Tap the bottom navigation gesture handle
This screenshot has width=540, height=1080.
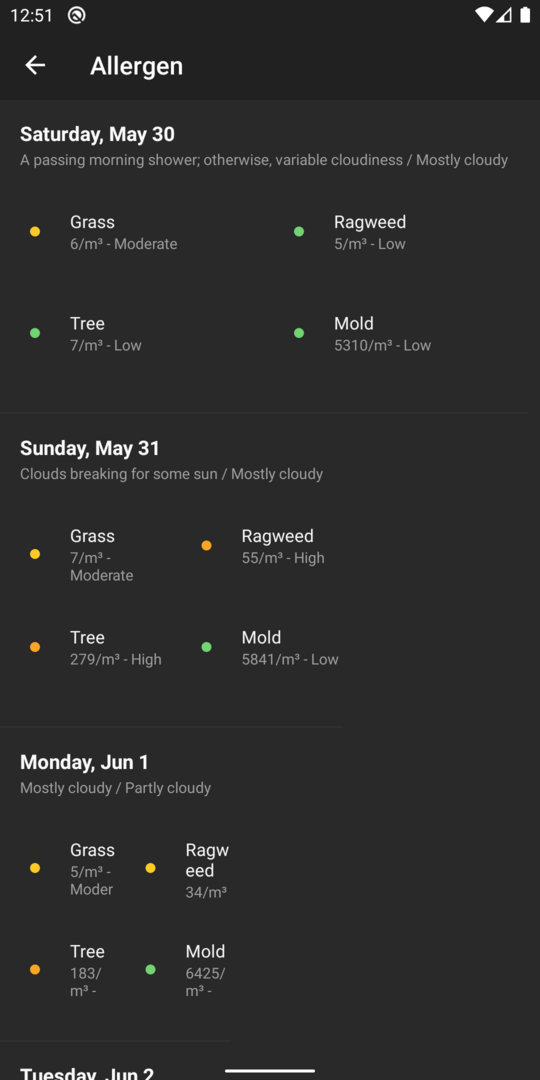(270, 1071)
